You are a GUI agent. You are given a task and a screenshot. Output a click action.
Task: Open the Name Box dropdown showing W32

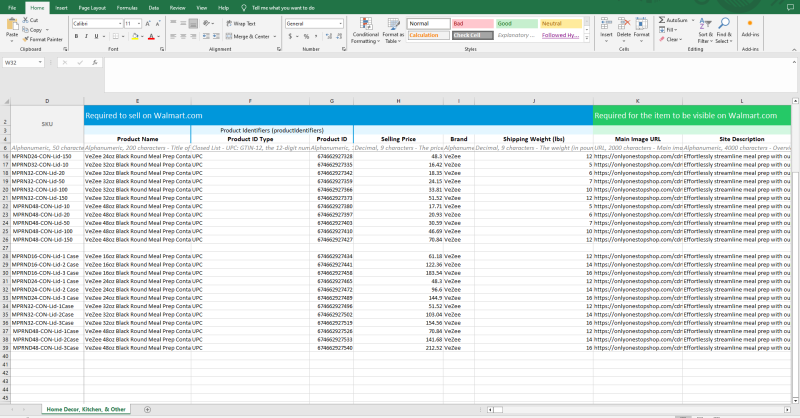click(40, 62)
